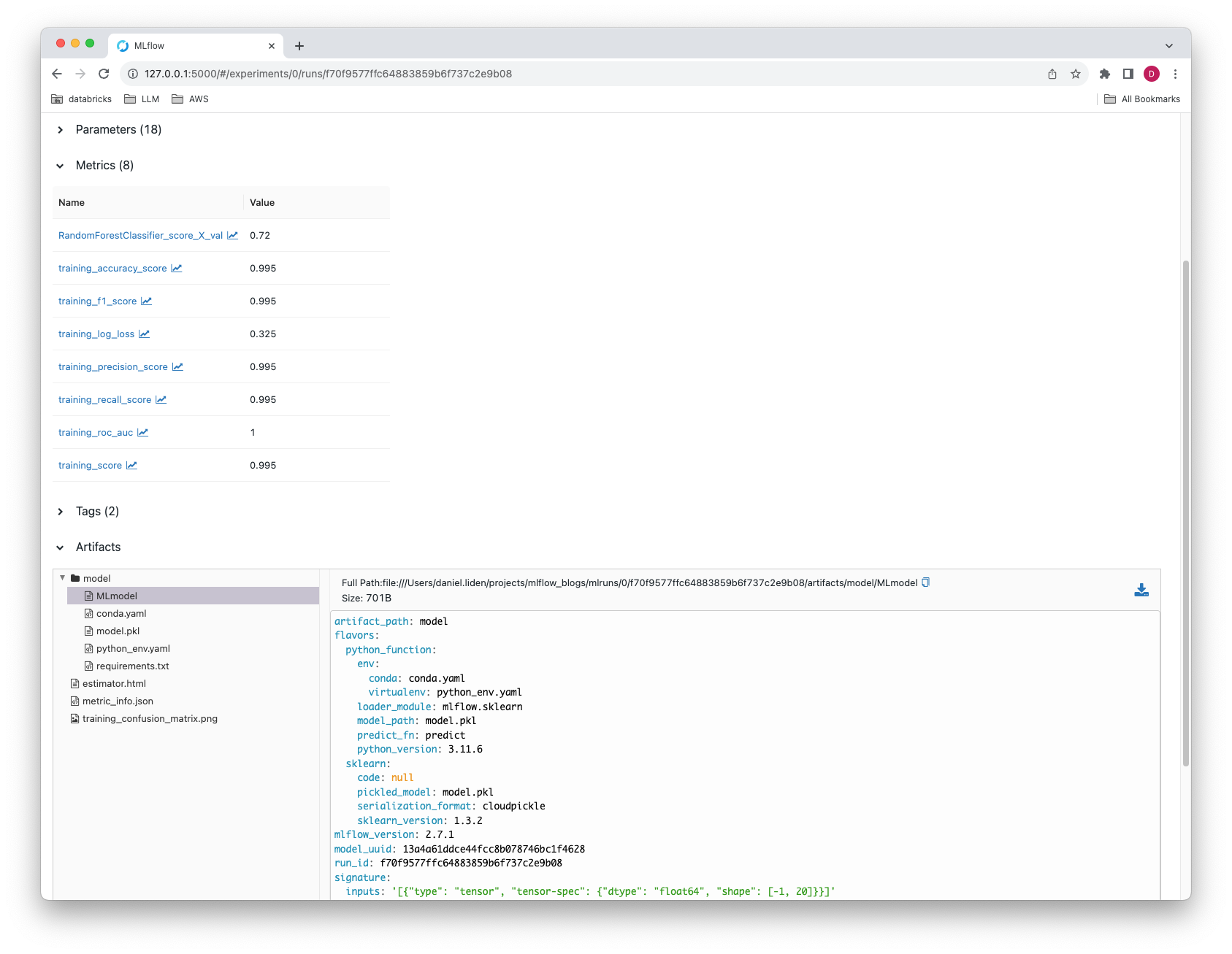The width and height of the screenshot is (1232, 954).
Task: Copy the MLmodel full path
Action: click(x=925, y=582)
